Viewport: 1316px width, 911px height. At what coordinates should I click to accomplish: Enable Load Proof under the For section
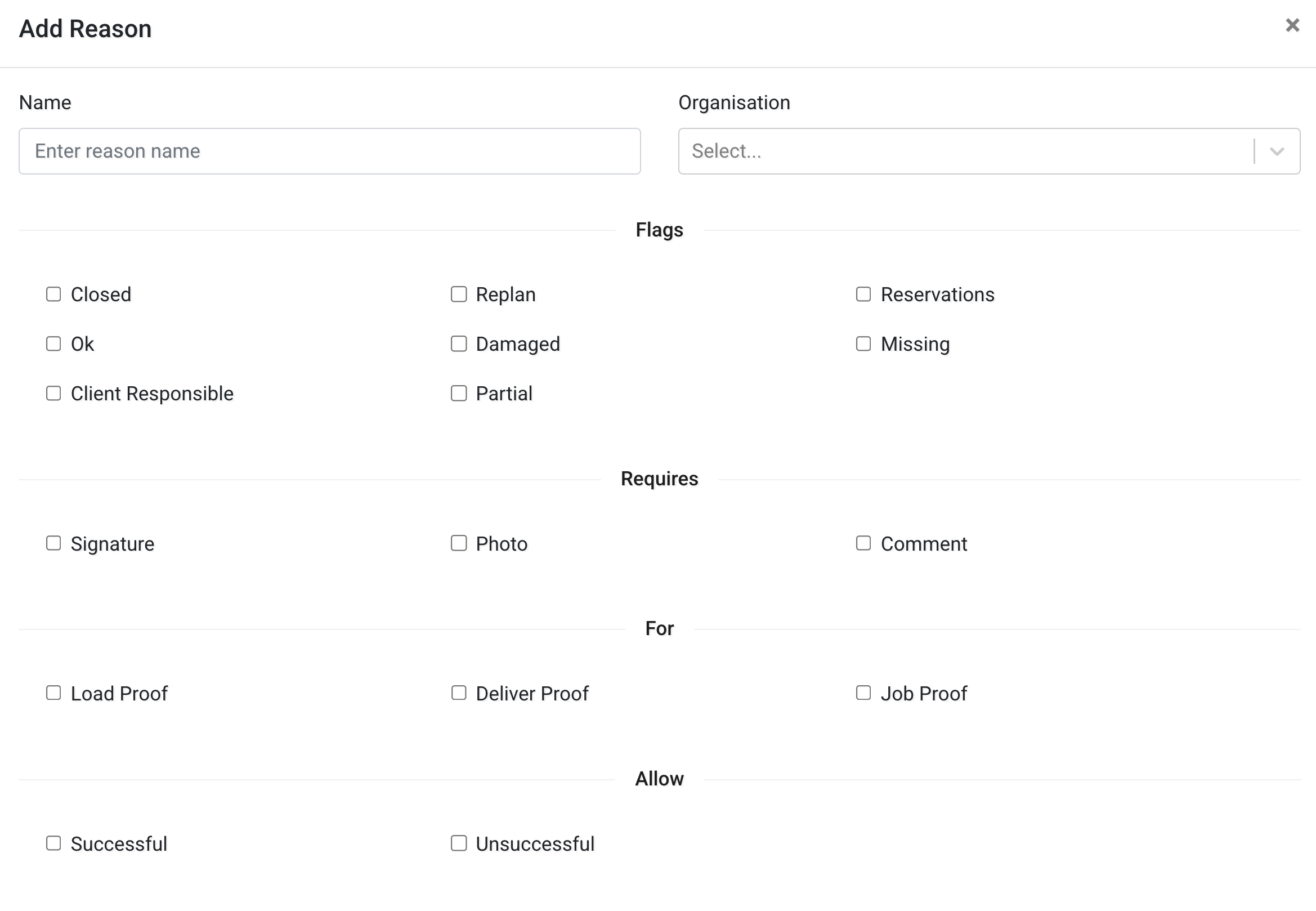pyautogui.click(x=53, y=693)
